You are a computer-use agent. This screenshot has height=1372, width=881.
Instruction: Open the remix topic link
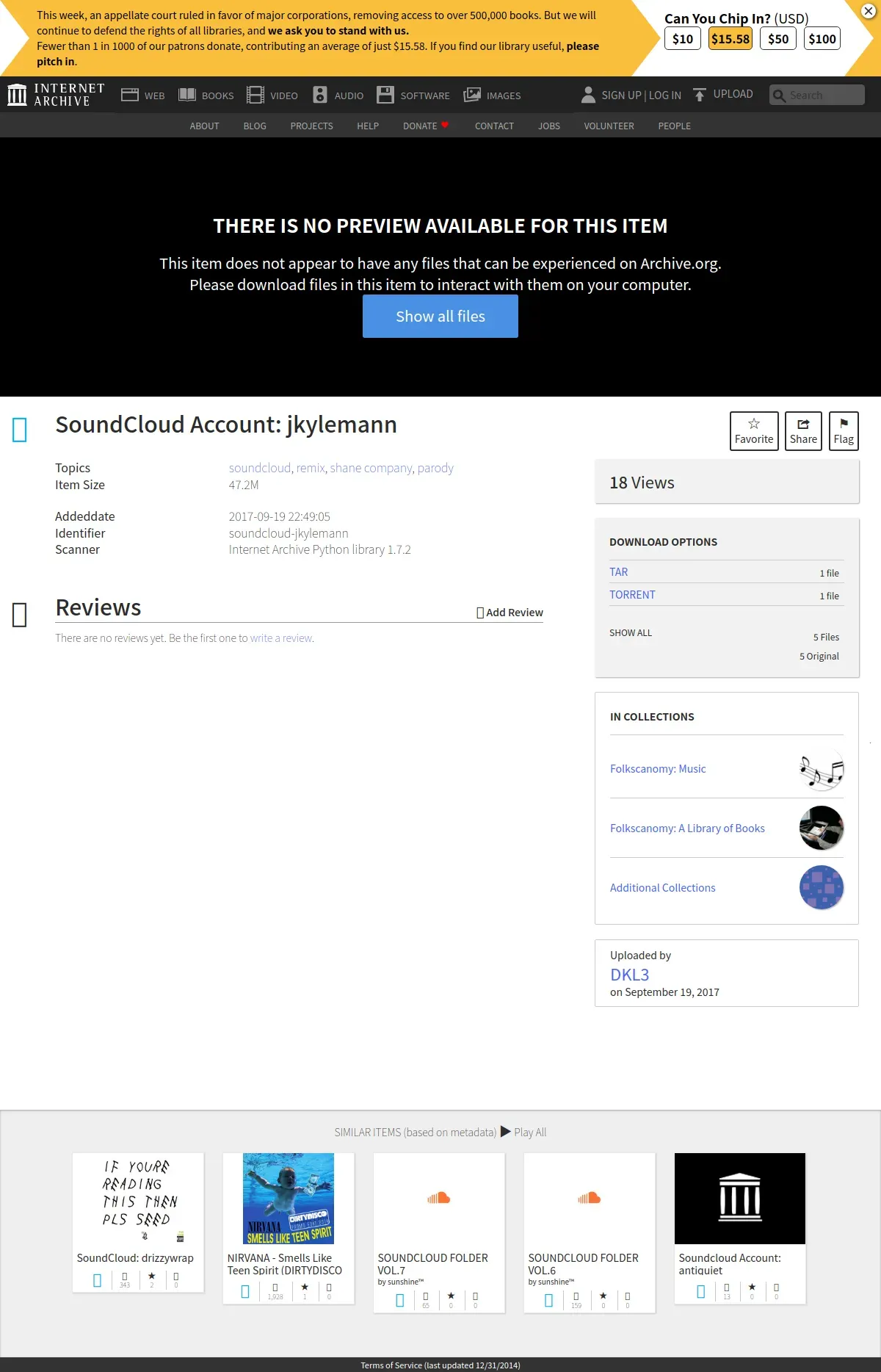click(311, 468)
